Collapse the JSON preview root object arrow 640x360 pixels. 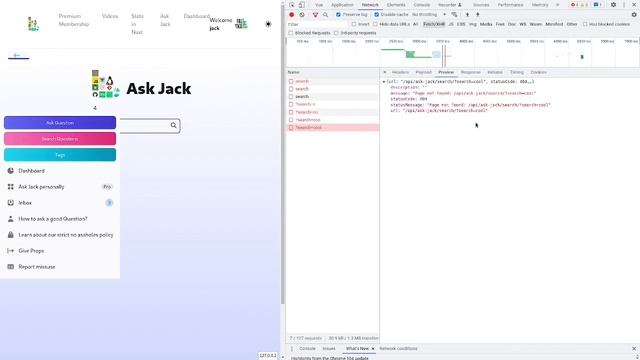click(384, 82)
